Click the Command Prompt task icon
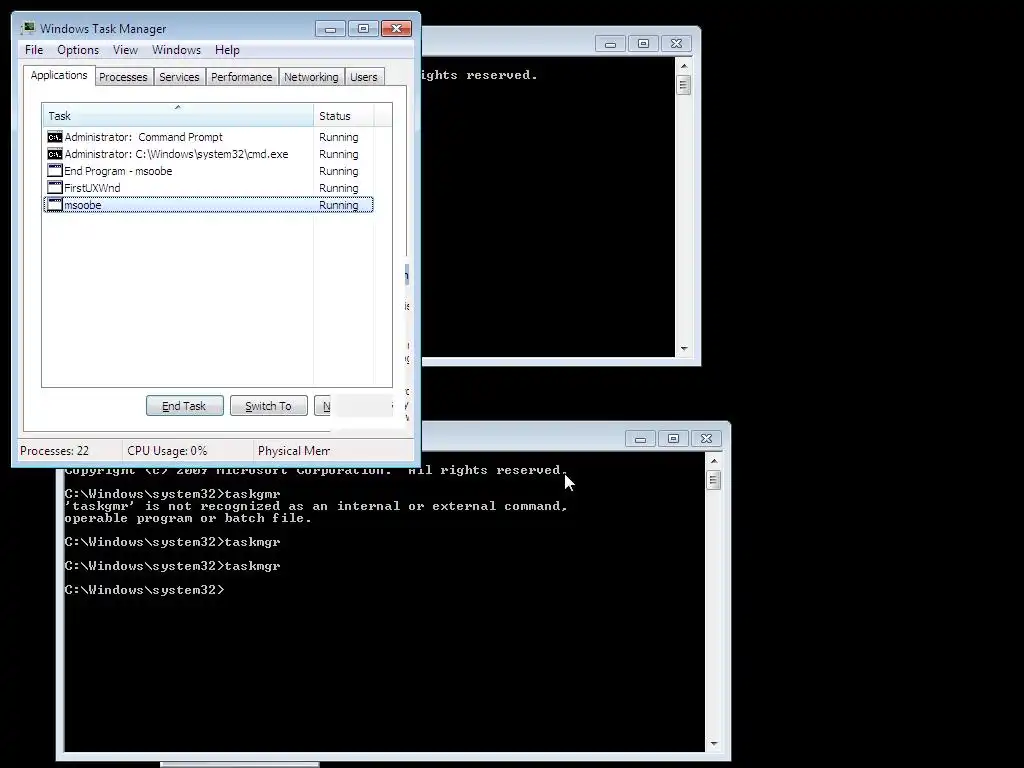Image resolution: width=1024 pixels, height=768 pixels. (x=55, y=137)
